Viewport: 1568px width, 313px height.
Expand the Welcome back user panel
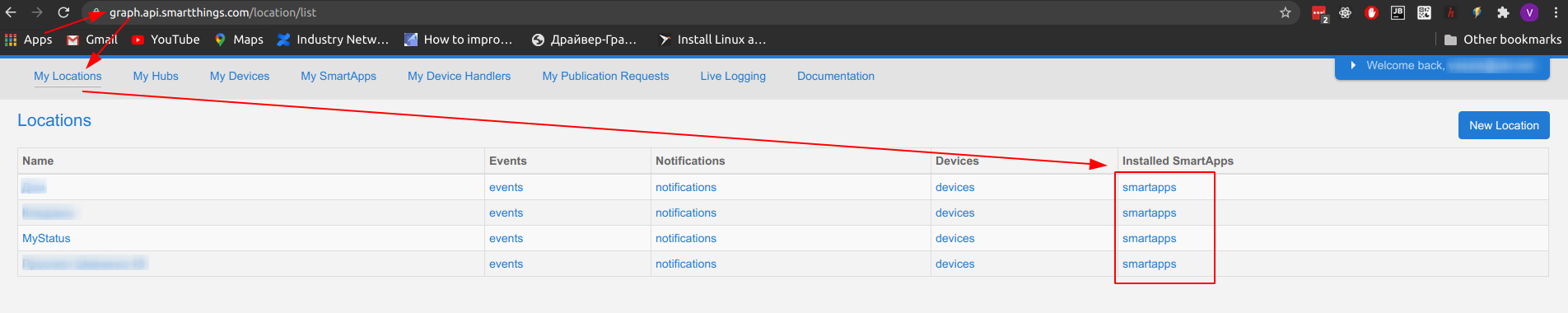point(1442,66)
